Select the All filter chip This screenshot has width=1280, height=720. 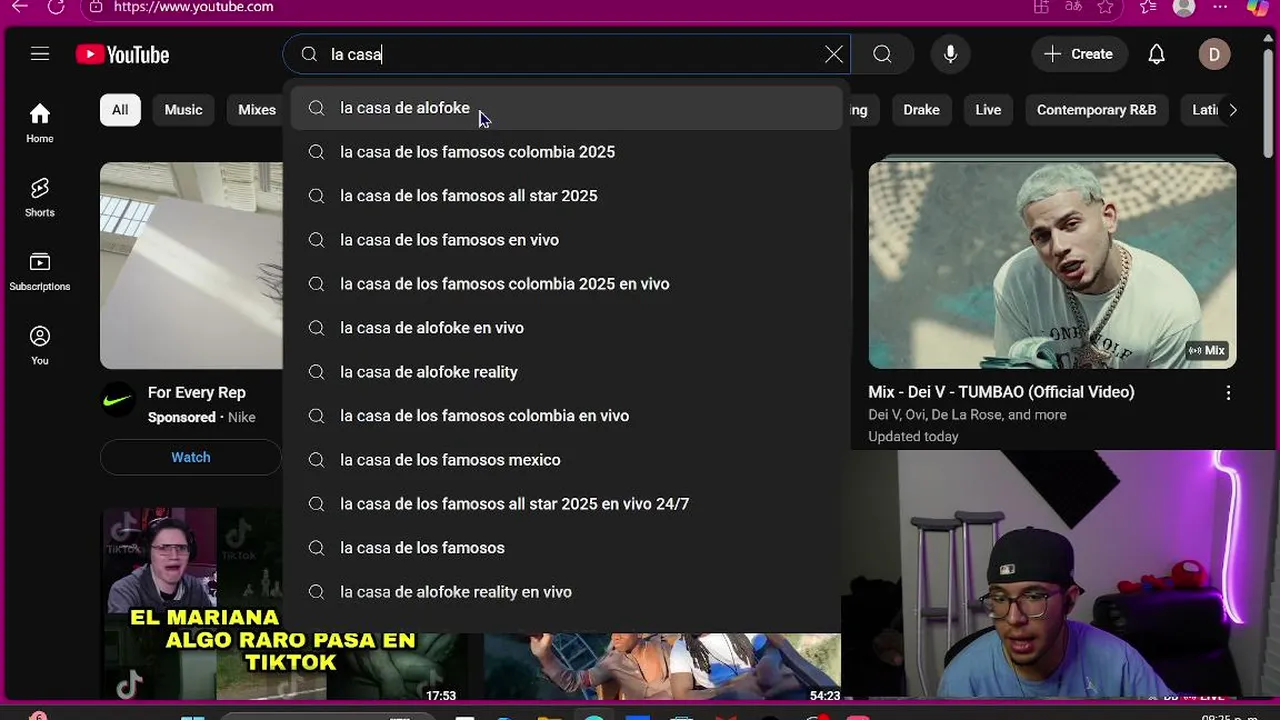(x=120, y=110)
